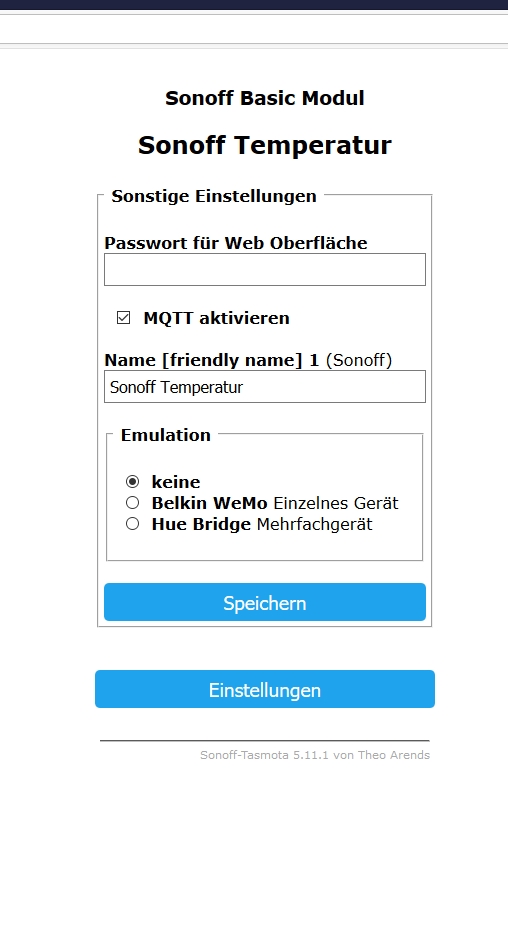Click the MQTT aktivieren label text
The height and width of the screenshot is (947, 508).
pyautogui.click(x=216, y=318)
